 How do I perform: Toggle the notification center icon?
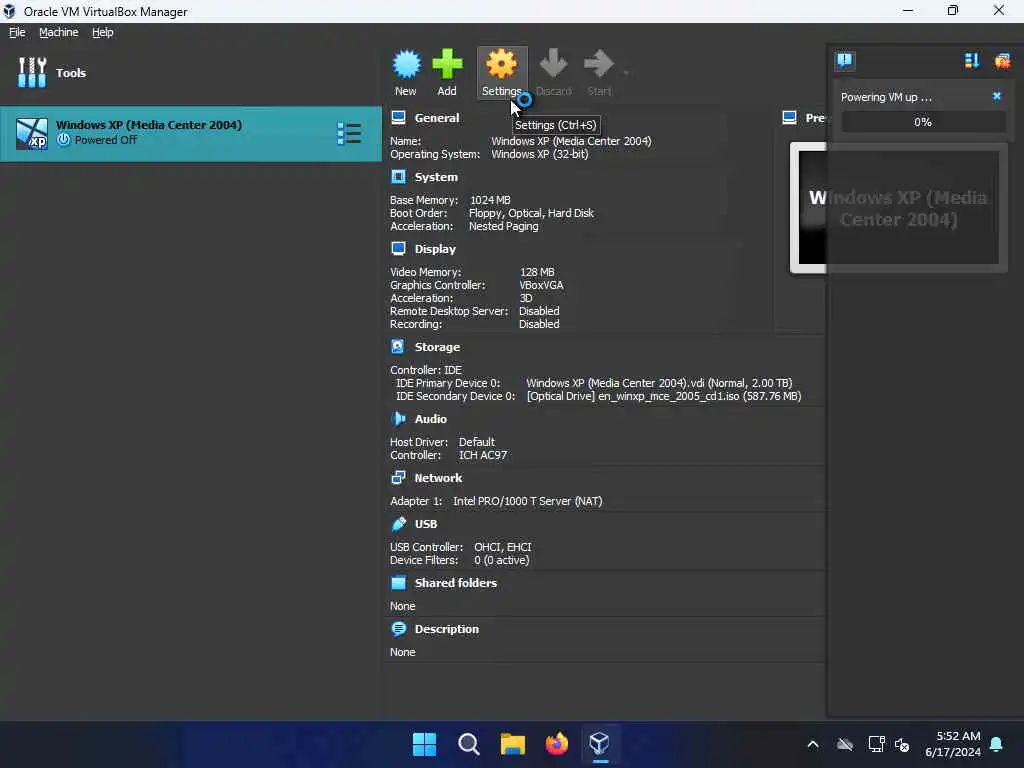pyautogui.click(x=844, y=61)
